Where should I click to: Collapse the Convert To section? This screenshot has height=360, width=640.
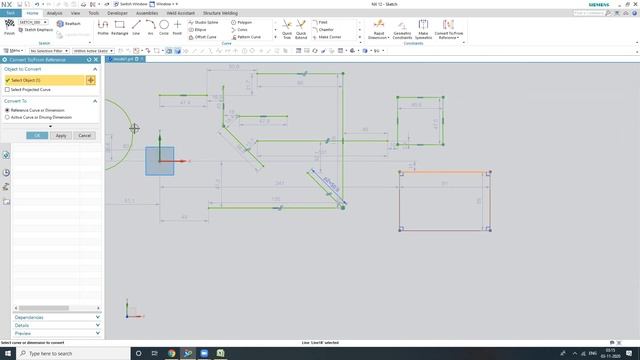pyautogui.click(x=95, y=101)
